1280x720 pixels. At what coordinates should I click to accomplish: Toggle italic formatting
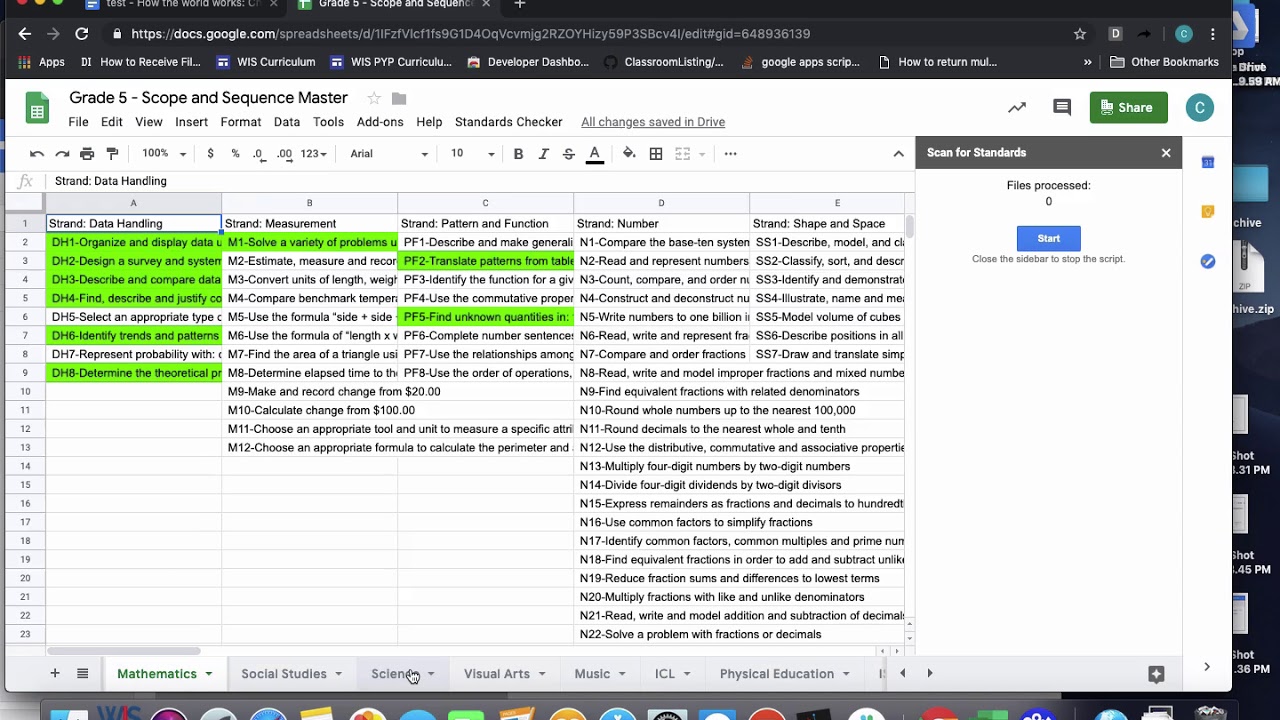tap(543, 153)
